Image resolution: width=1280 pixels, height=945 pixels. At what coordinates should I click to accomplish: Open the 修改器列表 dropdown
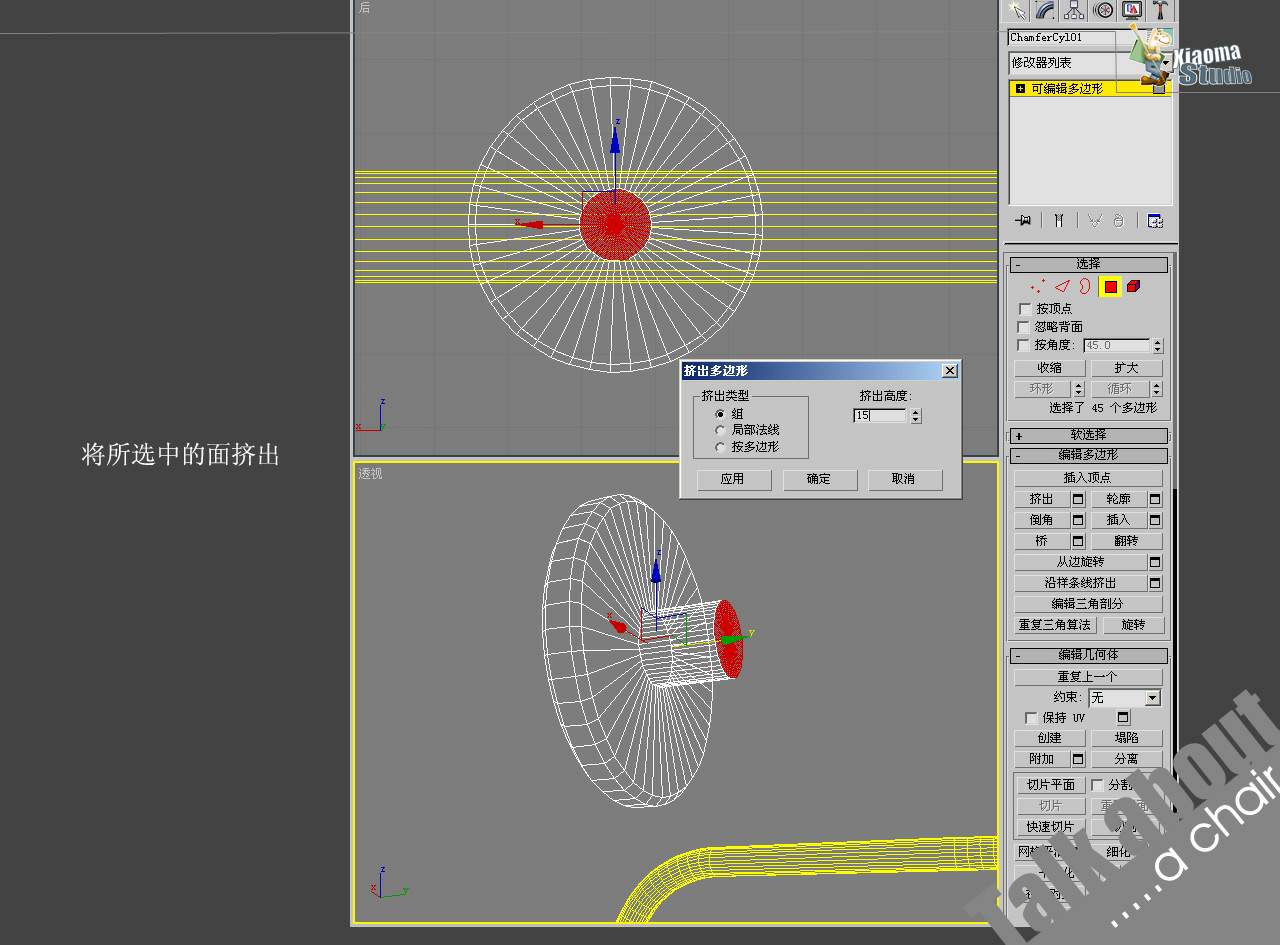(1090, 63)
